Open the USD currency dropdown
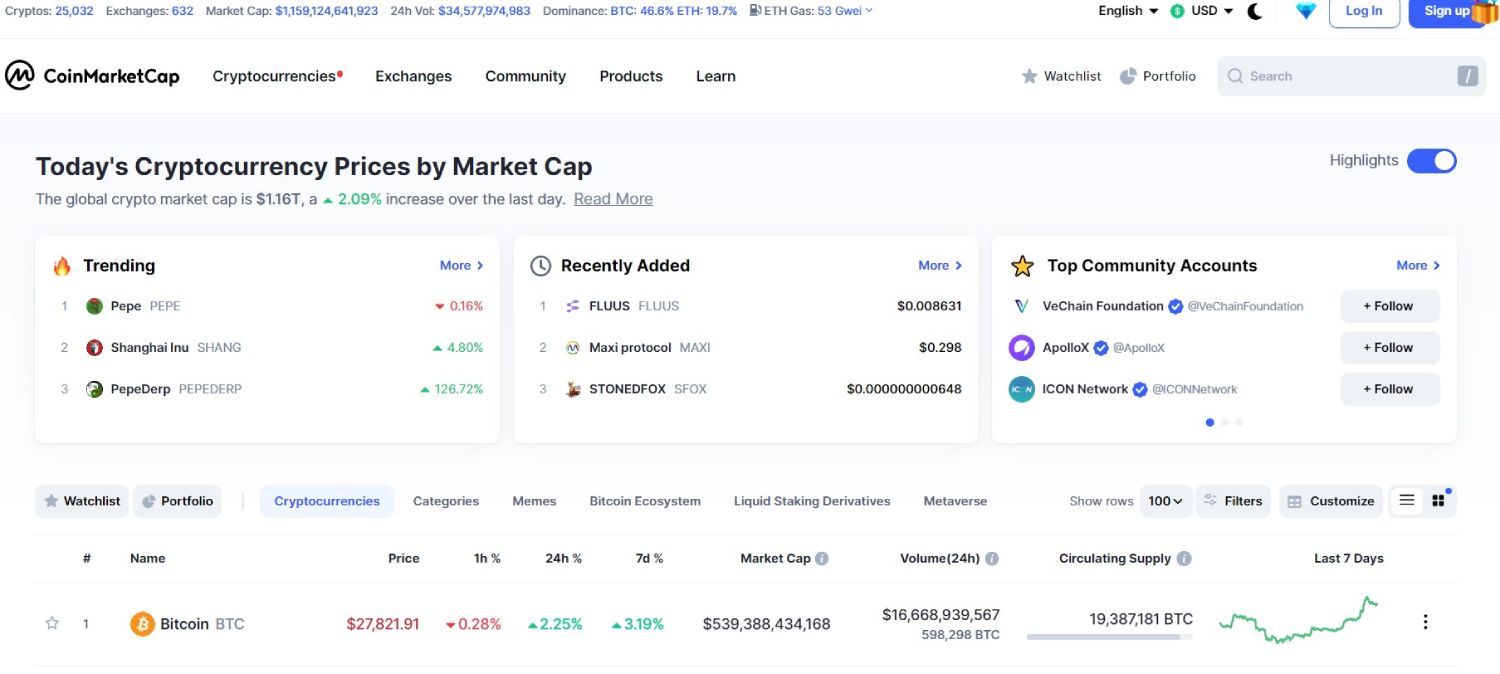This screenshot has height=674, width=1500. coord(1201,11)
